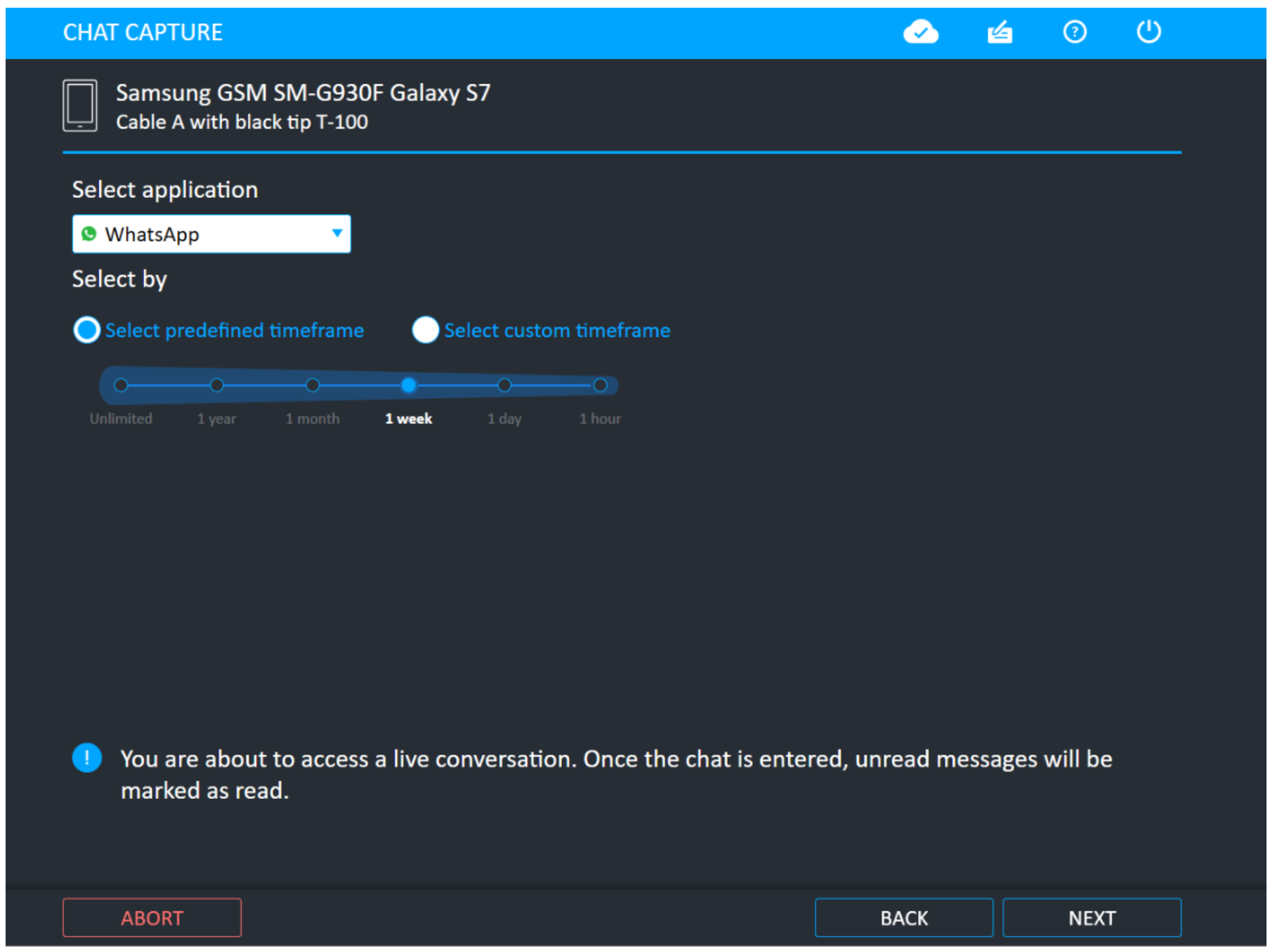Click the '1 week' timeframe label

(409, 418)
